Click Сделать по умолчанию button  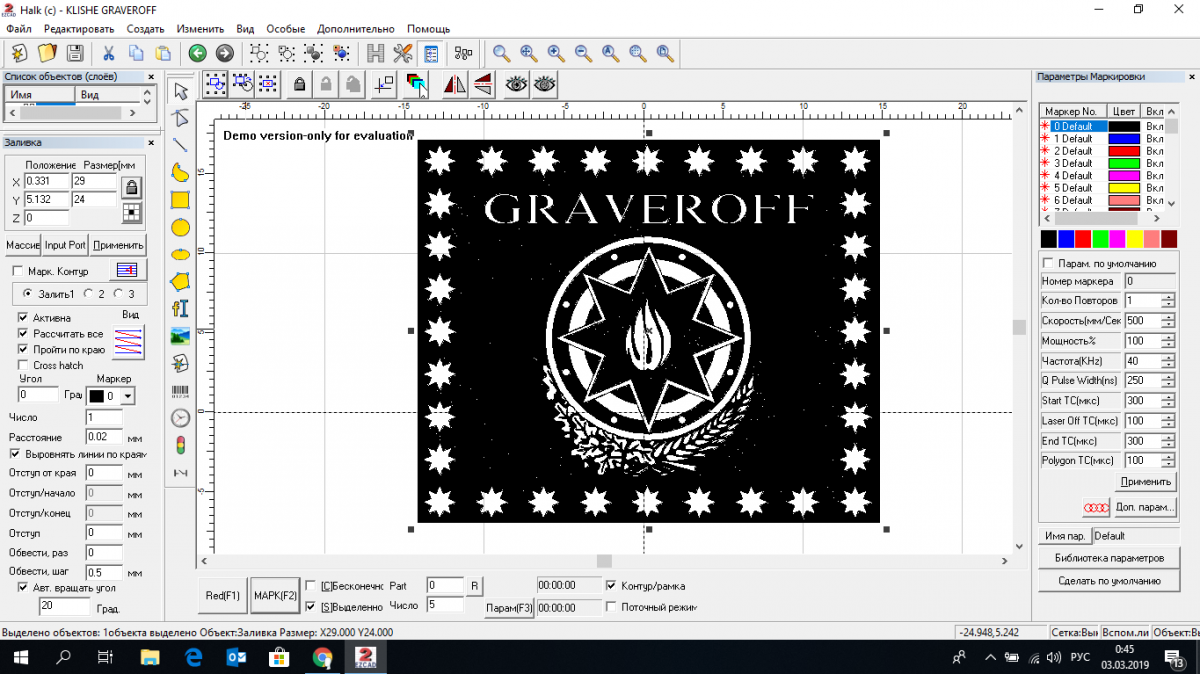click(x=1109, y=580)
